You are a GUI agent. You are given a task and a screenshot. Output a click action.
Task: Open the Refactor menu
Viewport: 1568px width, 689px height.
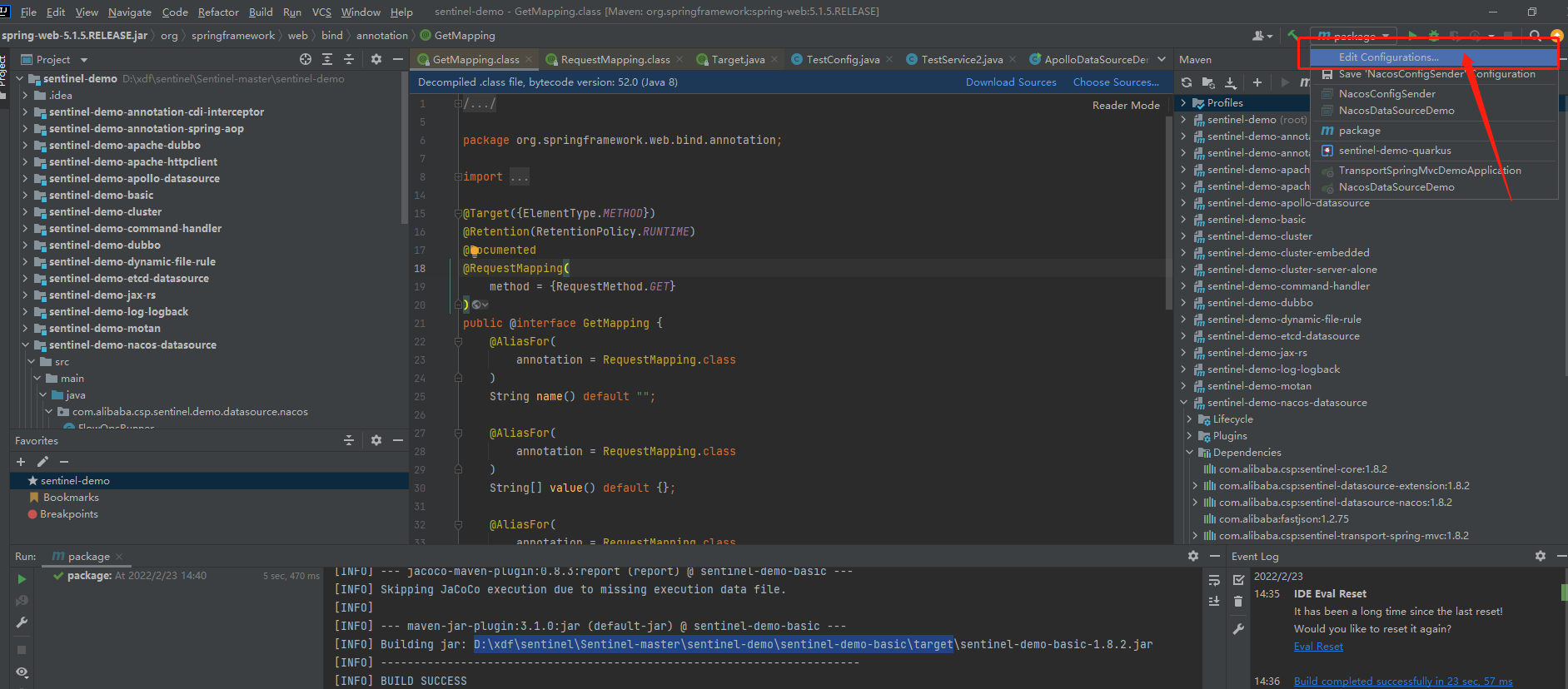(218, 12)
